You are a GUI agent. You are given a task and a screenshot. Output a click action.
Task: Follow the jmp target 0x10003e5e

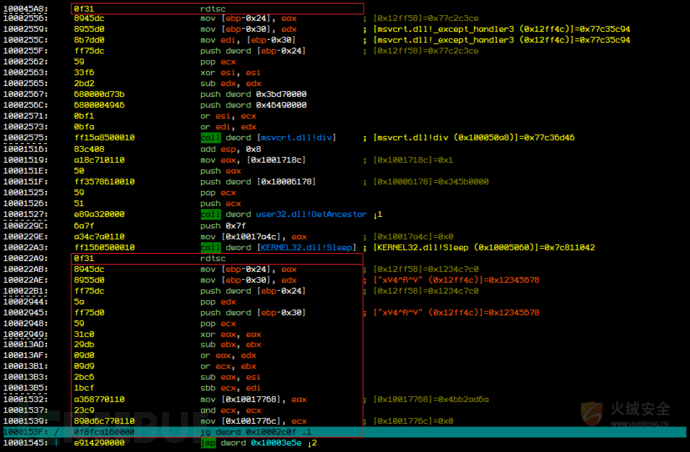click(276, 443)
